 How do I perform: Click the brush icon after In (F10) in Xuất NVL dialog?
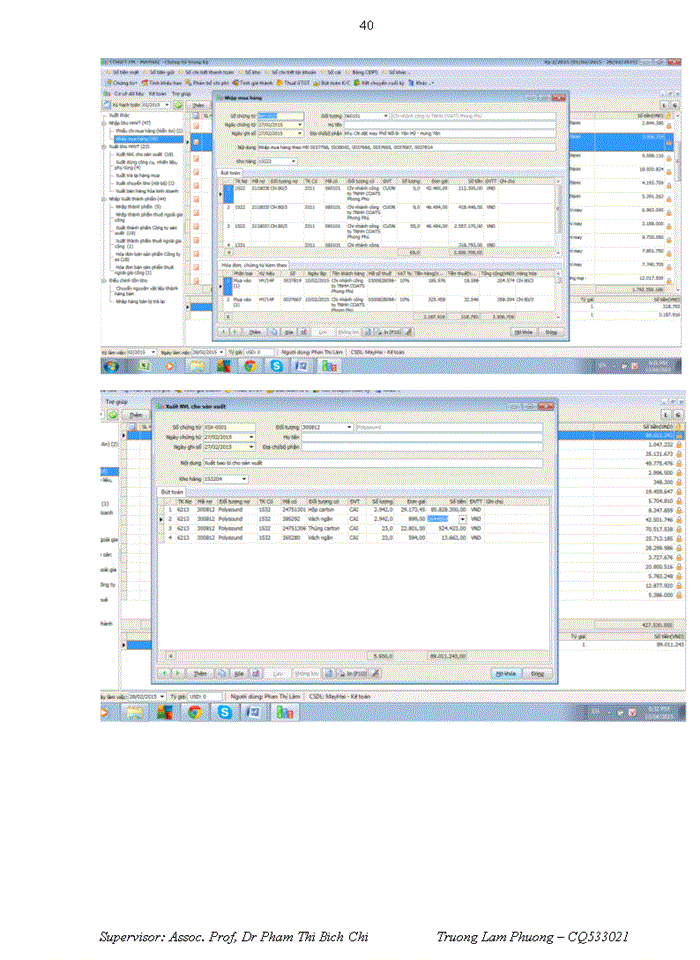click(375, 673)
